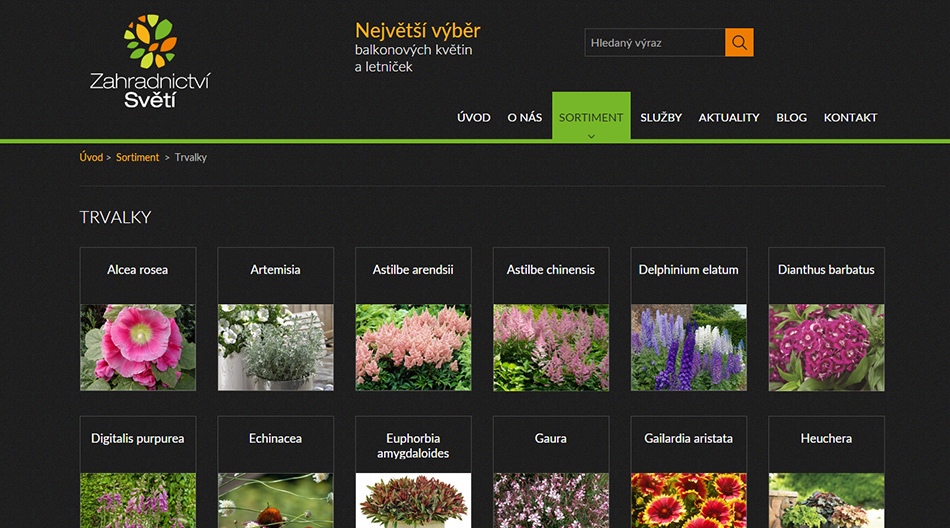The image size is (950, 528).
Task: View the Euphorbia amygdaloides photo
Action: (x=413, y=501)
